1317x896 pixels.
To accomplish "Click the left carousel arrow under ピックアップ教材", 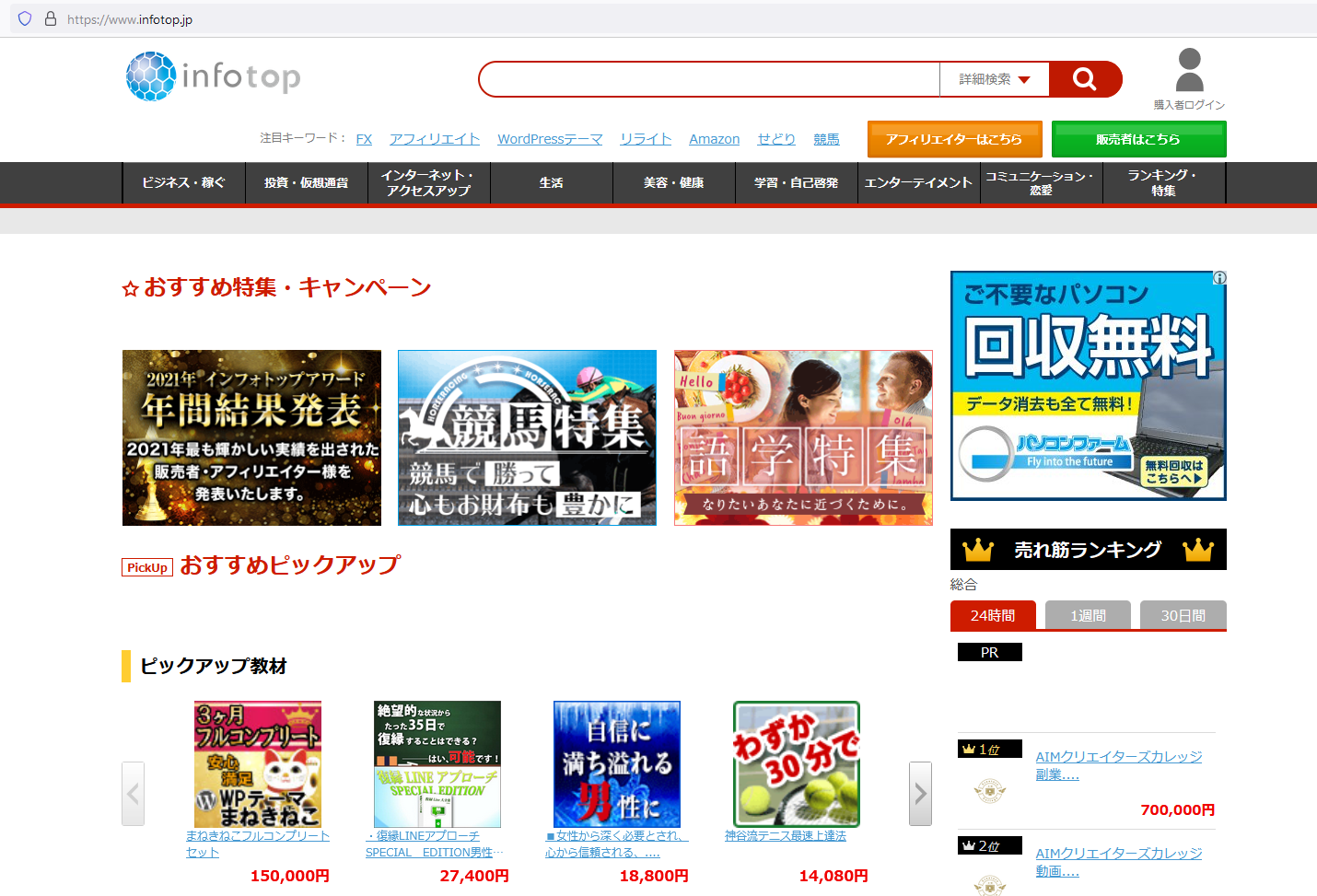I will [133, 793].
